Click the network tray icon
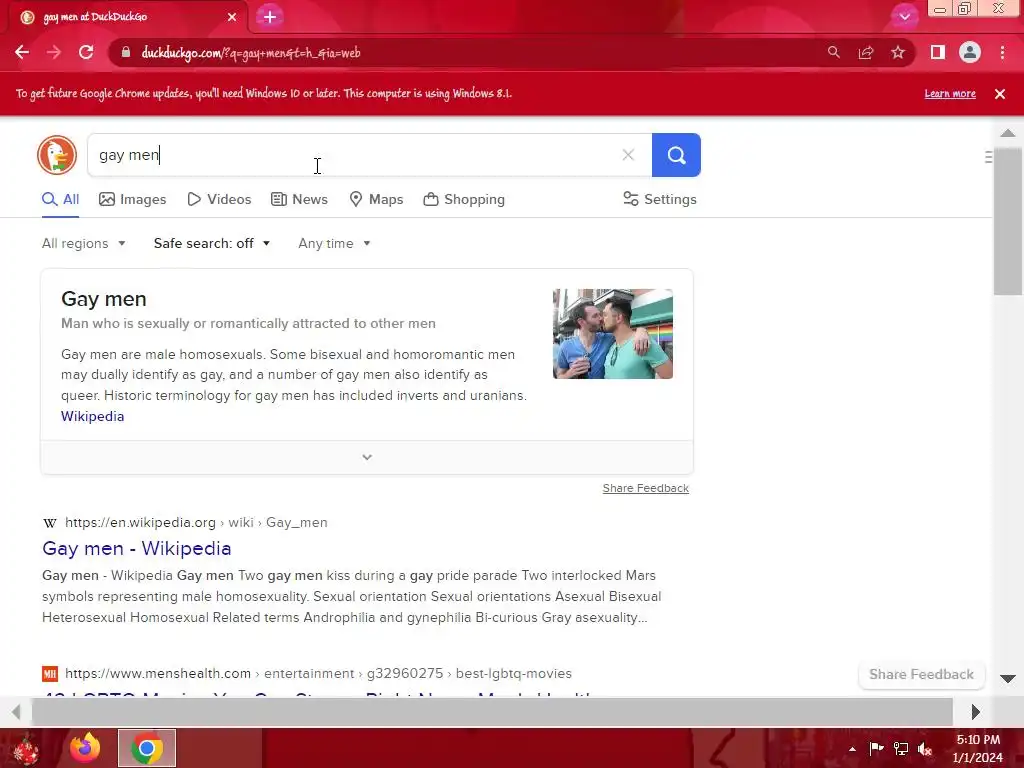The width and height of the screenshot is (1024, 768). pyautogui.click(x=901, y=748)
